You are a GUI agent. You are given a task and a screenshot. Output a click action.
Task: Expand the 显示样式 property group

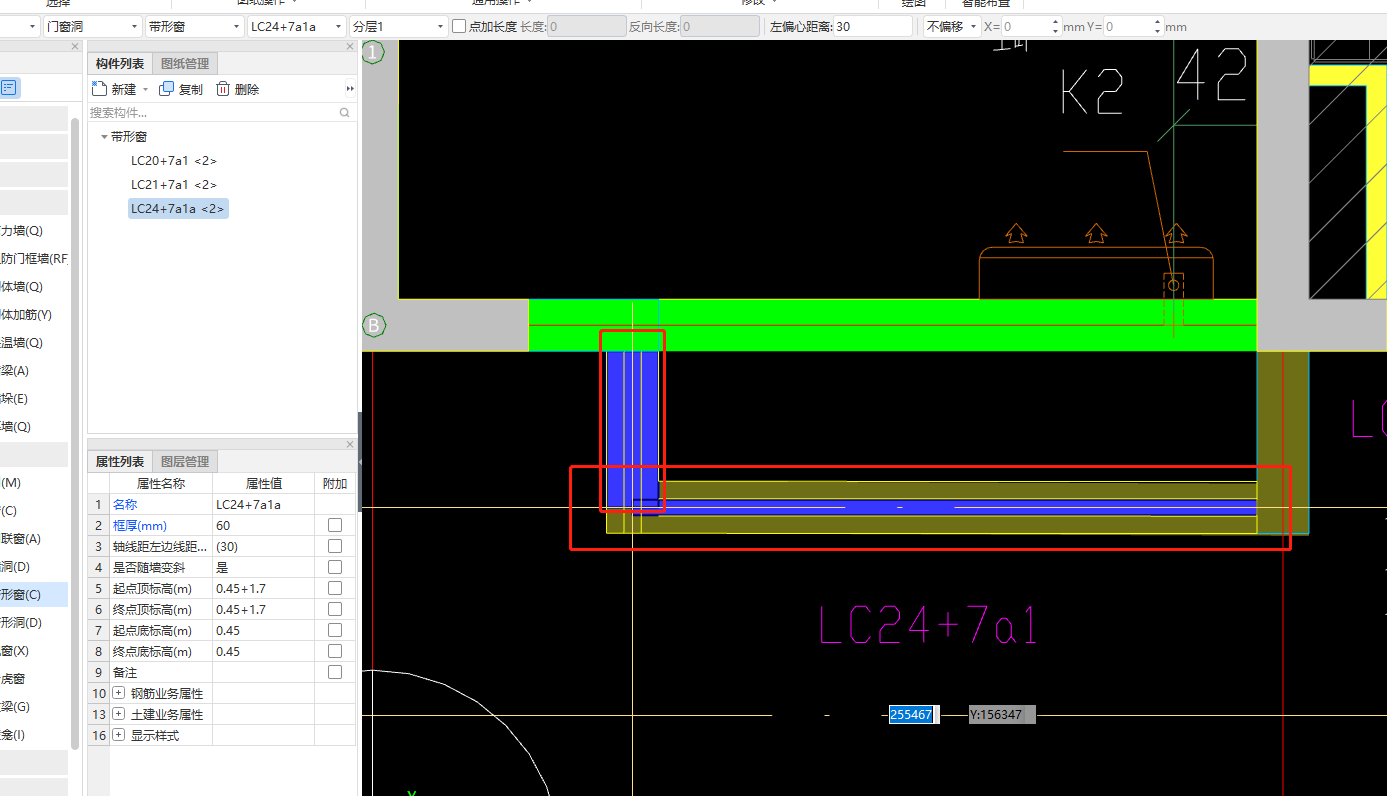coord(118,735)
